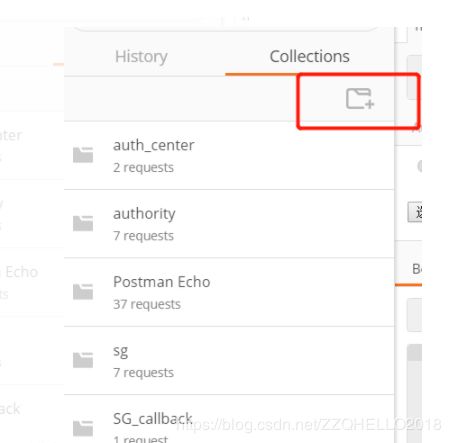Click the authority folder icon
451x443 pixels.
coord(83,223)
